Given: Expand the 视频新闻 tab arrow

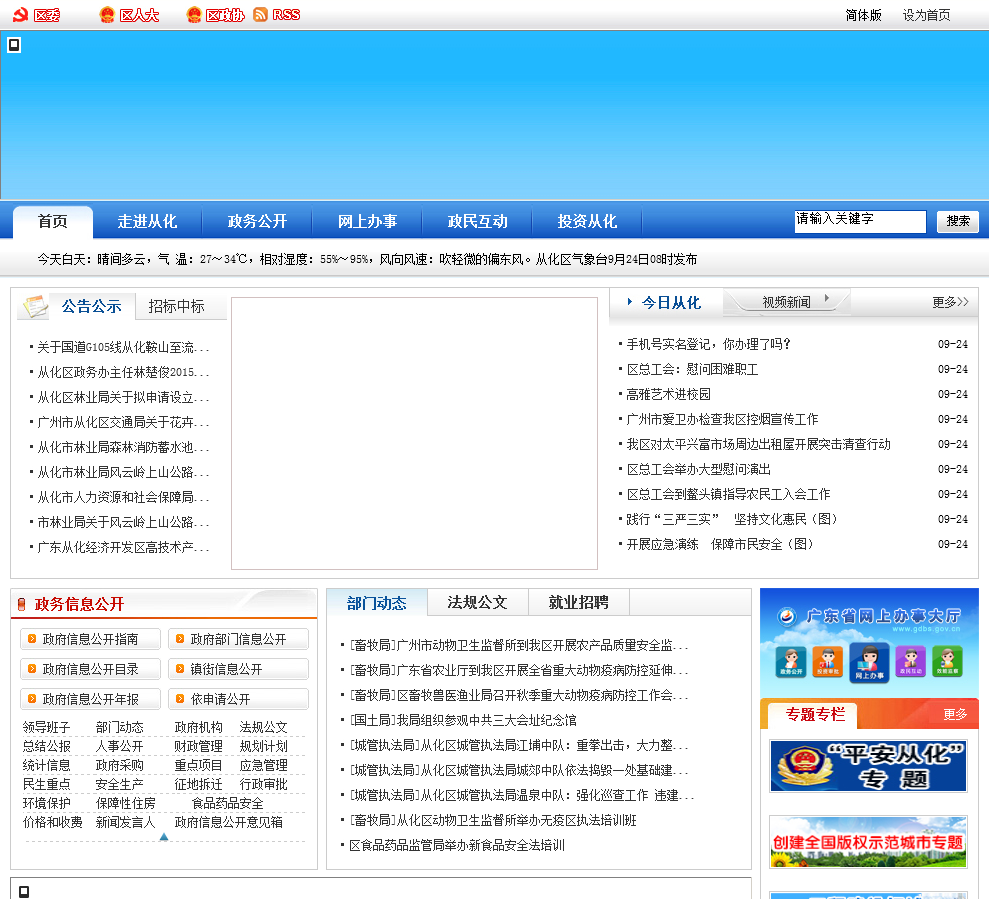Looking at the screenshot, I should (827, 298).
